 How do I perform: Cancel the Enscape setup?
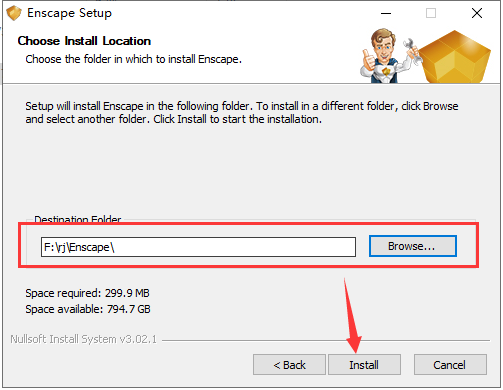(450, 365)
